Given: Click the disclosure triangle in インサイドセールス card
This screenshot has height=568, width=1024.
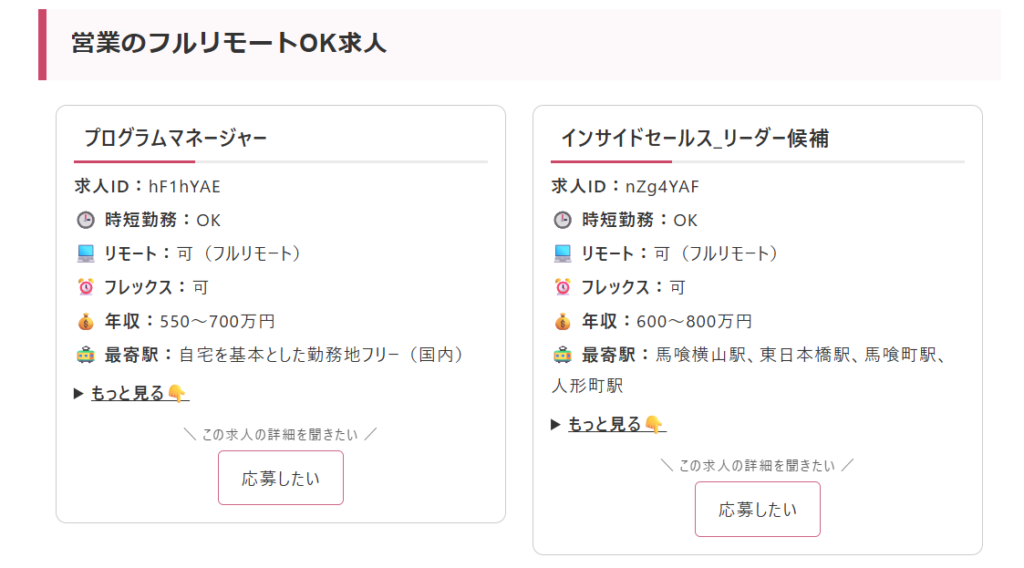Looking at the screenshot, I should click(556, 425).
